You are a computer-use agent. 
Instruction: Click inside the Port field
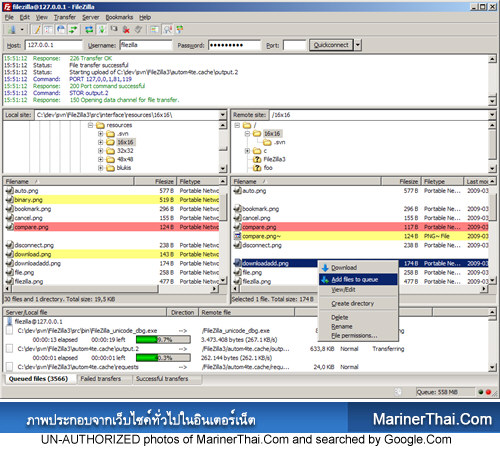295,45
